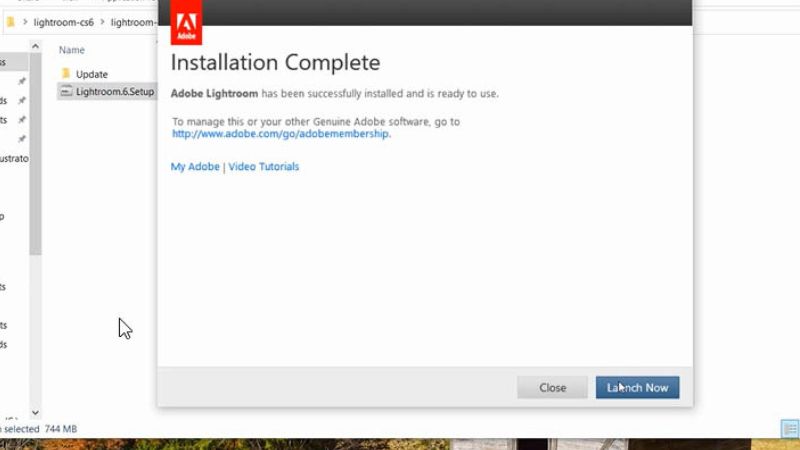Select the partially hidden Illustrator sidebar item

click(14, 158)
